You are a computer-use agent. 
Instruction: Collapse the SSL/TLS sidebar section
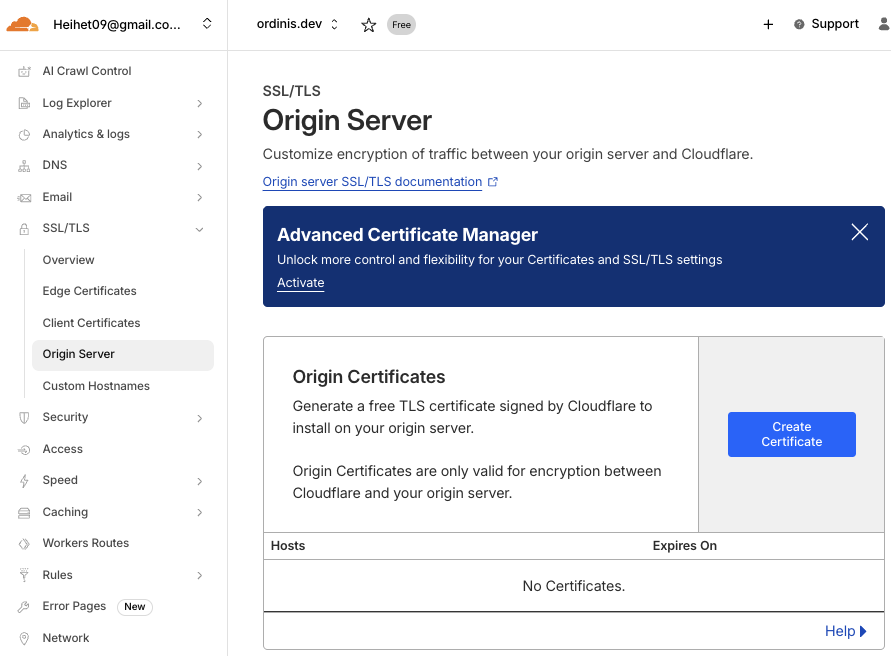199,229
